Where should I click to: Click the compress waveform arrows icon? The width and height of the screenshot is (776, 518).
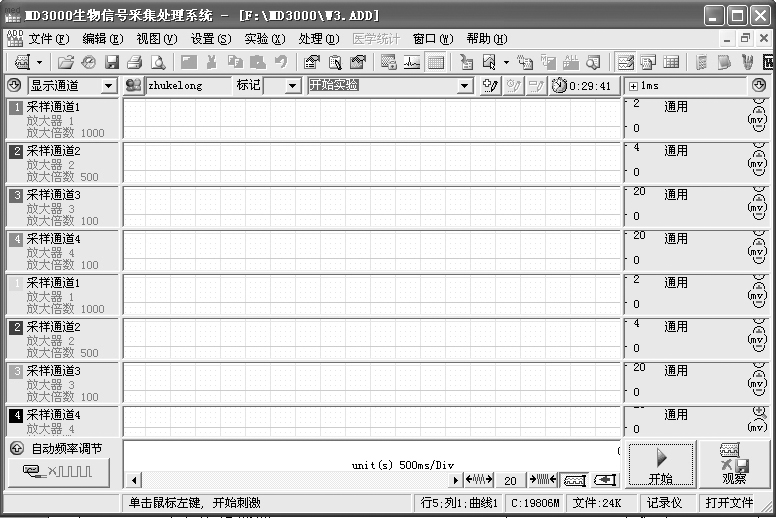tap(543, 479)
